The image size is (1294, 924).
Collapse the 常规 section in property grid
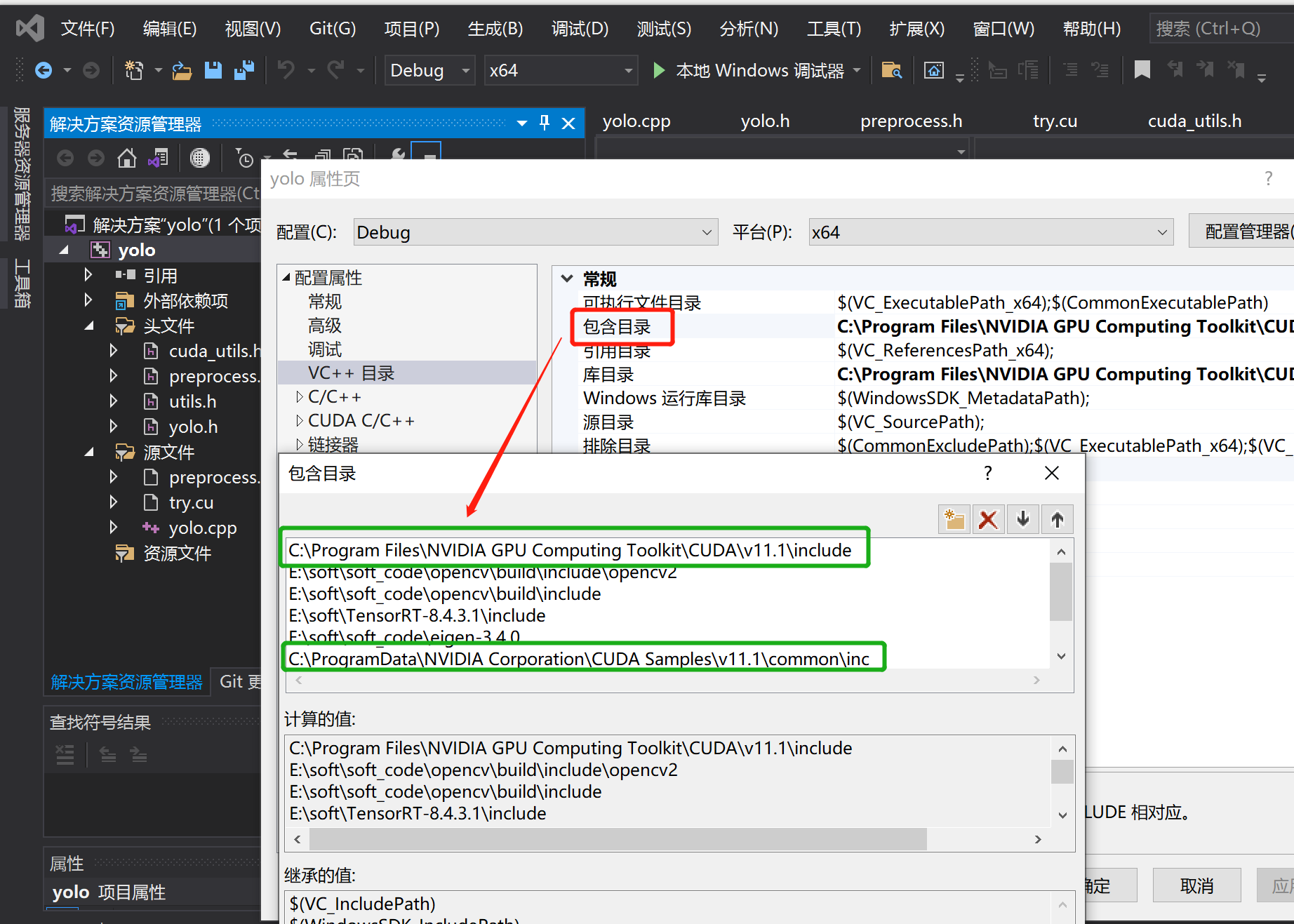click(567, 279)
